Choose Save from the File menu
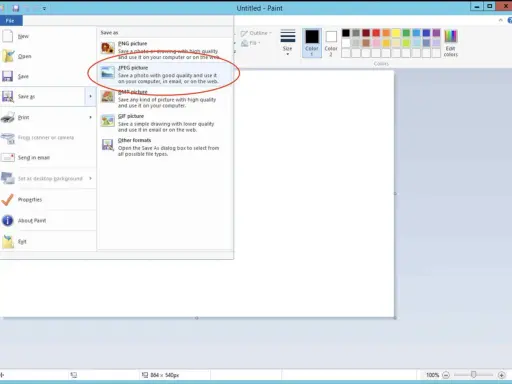512x384 pixels. (48, 76)
